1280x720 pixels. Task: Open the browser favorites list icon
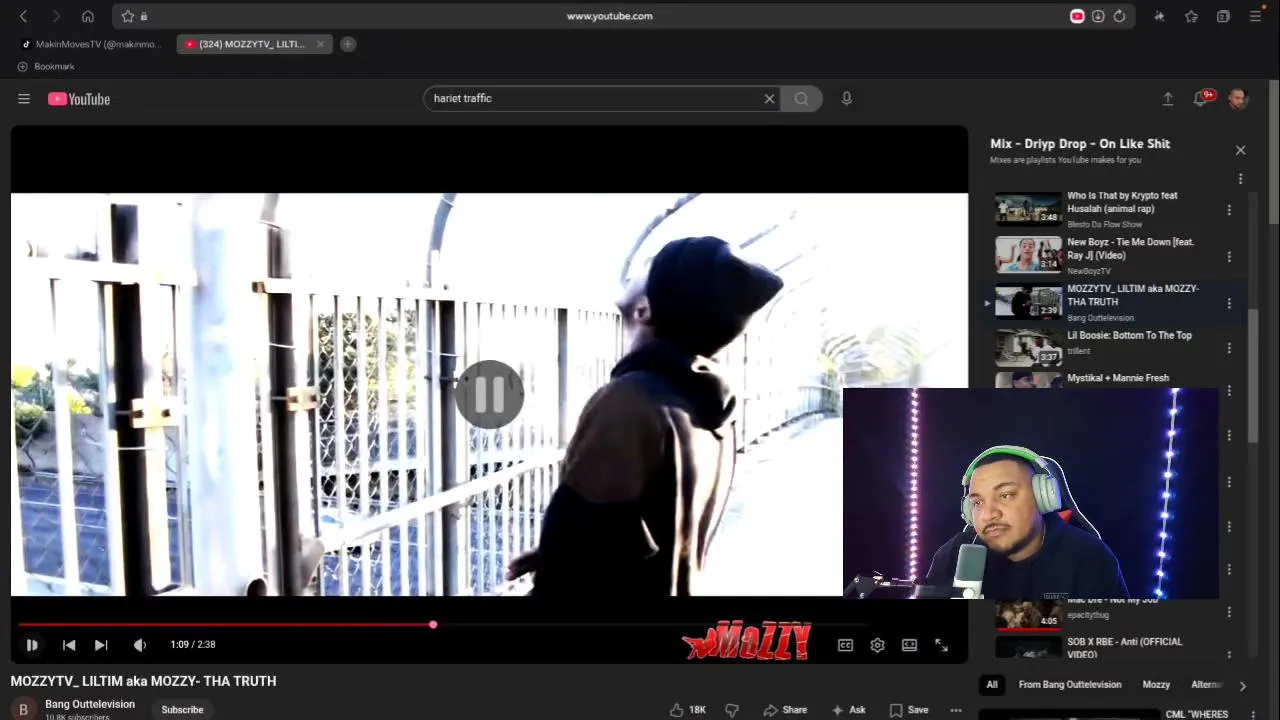pyautogui.click(x=1191, y=16)
